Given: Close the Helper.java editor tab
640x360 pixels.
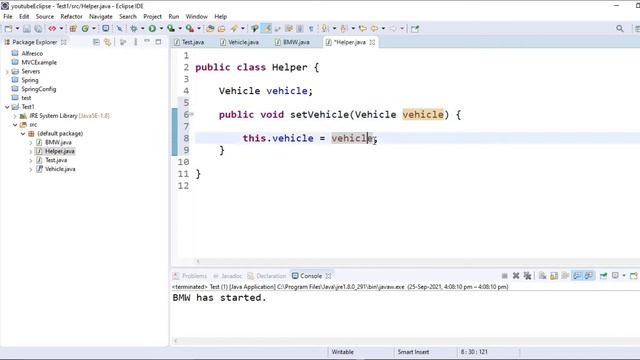Looking at the screenshot, I should (372, 42).
